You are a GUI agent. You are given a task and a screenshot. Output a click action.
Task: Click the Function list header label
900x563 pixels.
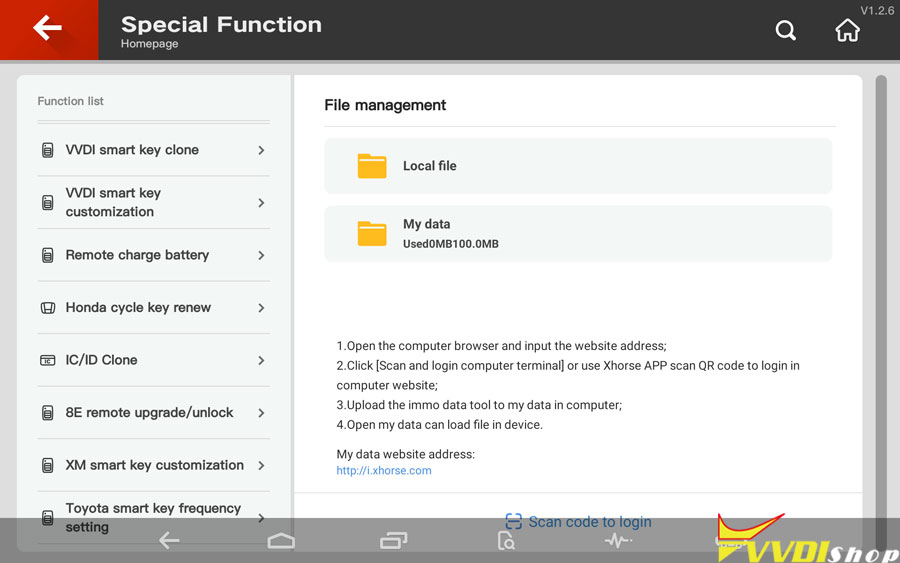tap(71, 101)
